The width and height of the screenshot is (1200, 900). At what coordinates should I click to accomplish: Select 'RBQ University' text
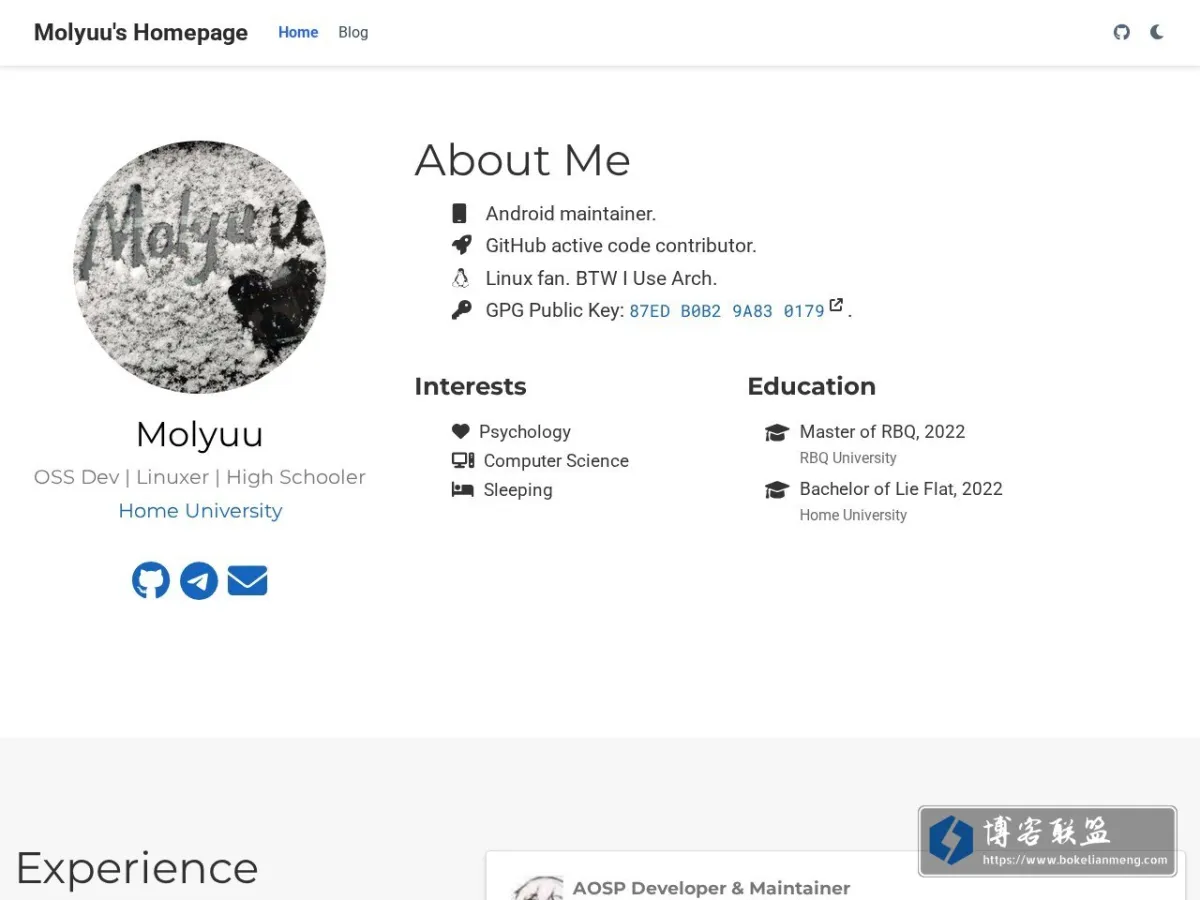848,458
